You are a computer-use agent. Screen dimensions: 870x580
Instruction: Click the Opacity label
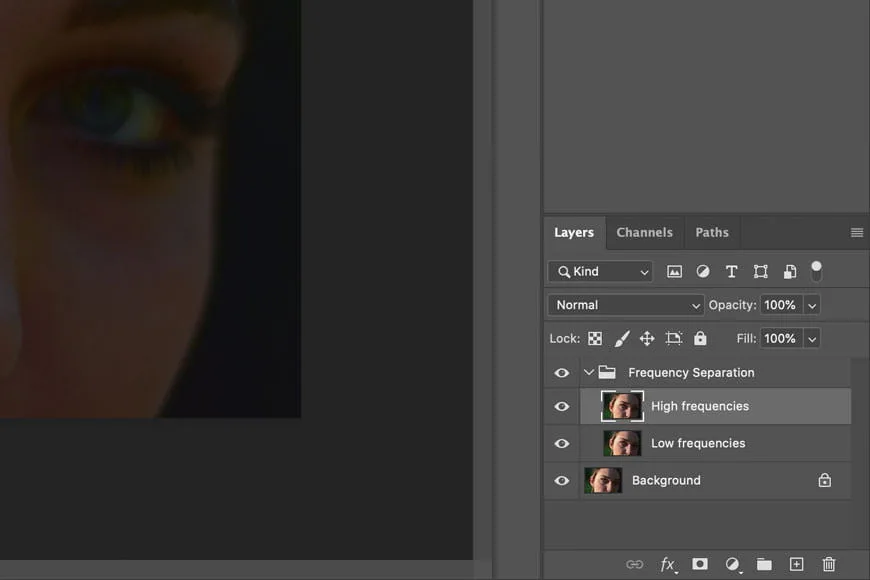point(732,305)
